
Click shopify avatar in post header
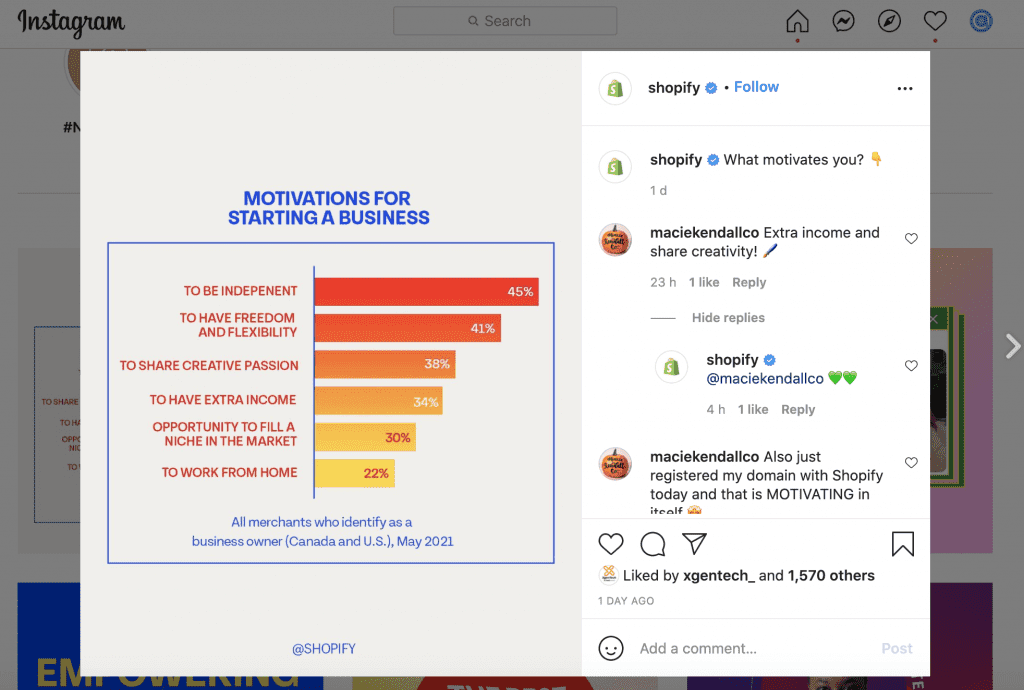click(x=615, y=88)
